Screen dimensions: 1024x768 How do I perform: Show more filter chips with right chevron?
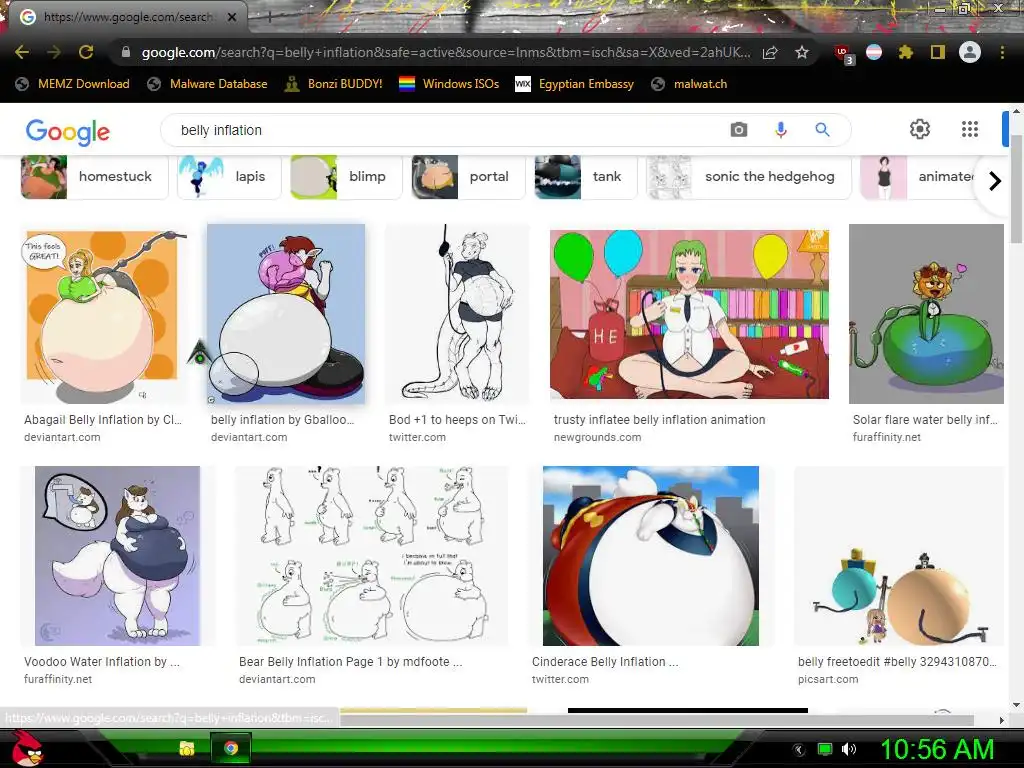click(x=995, y=181)
